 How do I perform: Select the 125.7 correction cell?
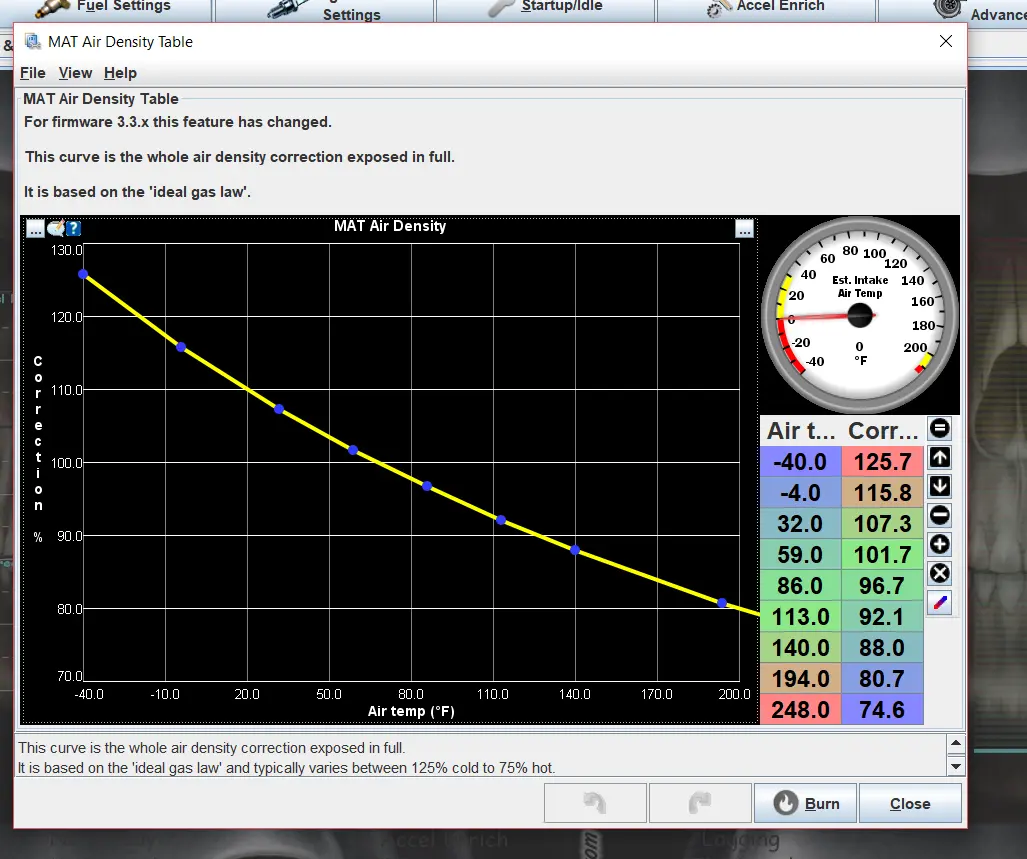click(882, 462)
